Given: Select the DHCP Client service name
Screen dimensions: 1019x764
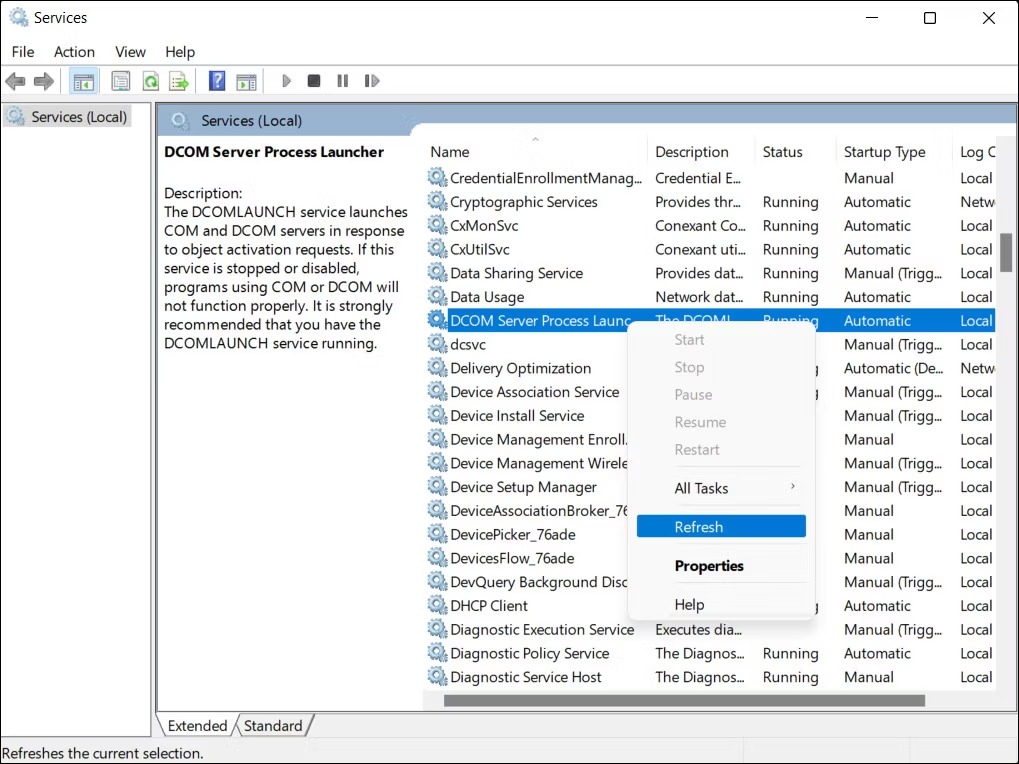Looking at the screenshot, I should tap(489, 605).
